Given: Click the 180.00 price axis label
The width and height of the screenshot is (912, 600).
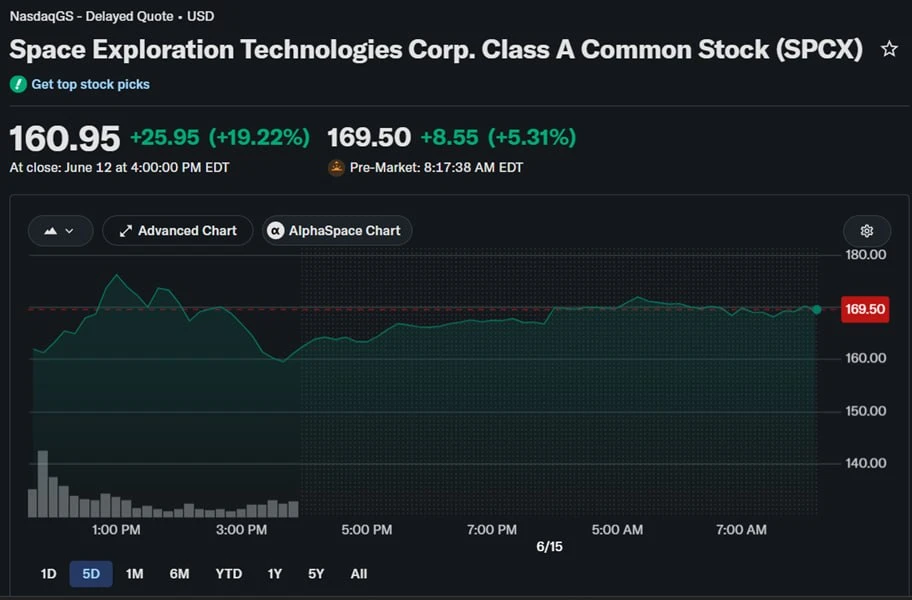Looking at the screenshot, I should (x=865, y=255).
